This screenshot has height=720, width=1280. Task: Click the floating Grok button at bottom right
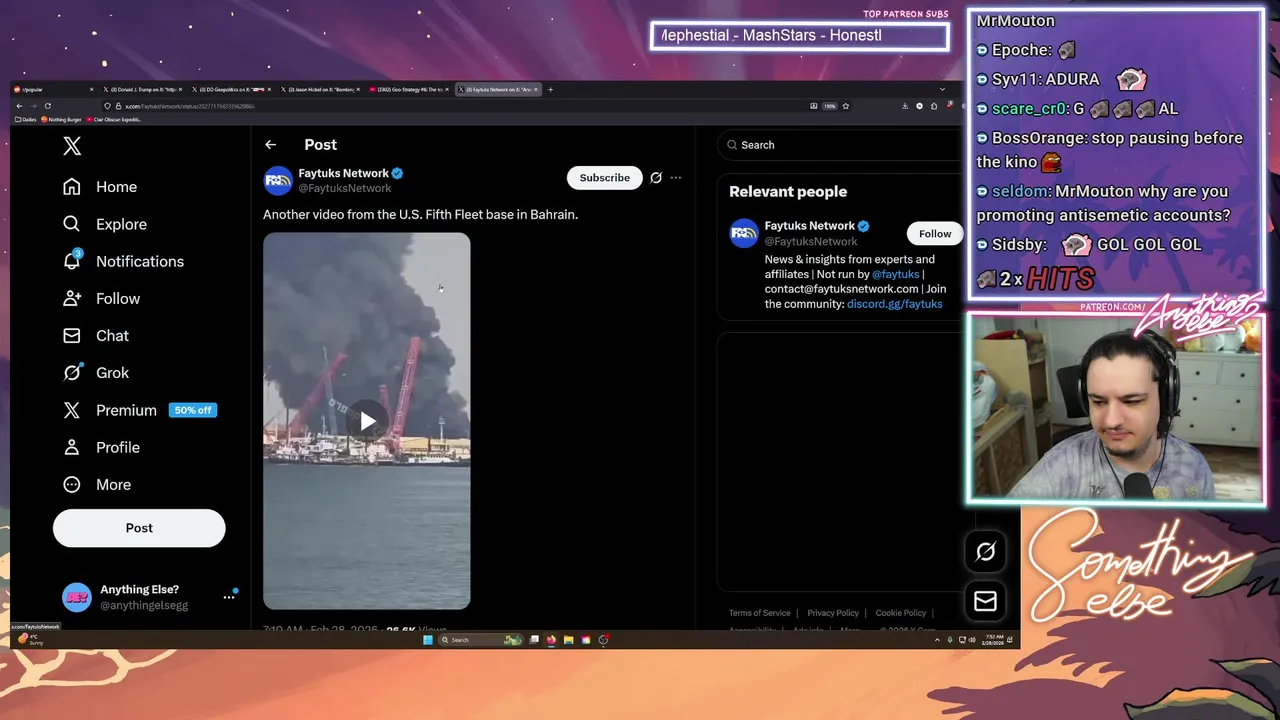pyautogui.click(x=985, y=551)
